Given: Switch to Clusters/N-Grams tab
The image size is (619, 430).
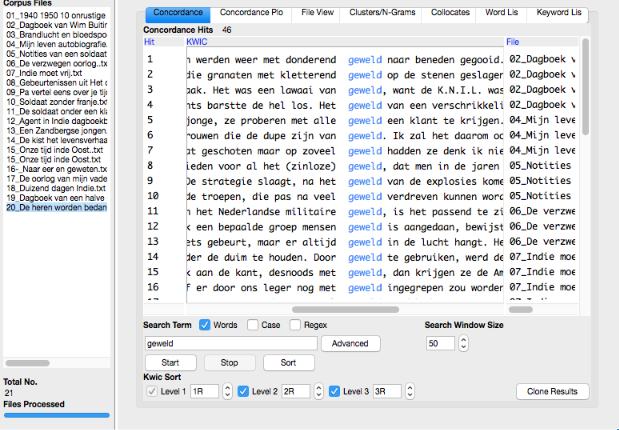Looking at the screenshot, I should pyautogui.click(x=382, y=13).
